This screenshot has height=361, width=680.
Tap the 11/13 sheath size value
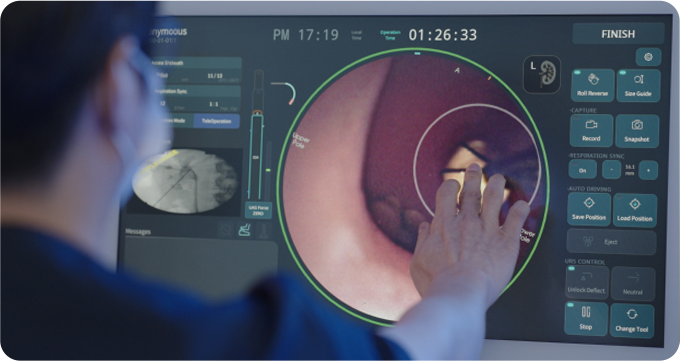click(x=215, y=76)
